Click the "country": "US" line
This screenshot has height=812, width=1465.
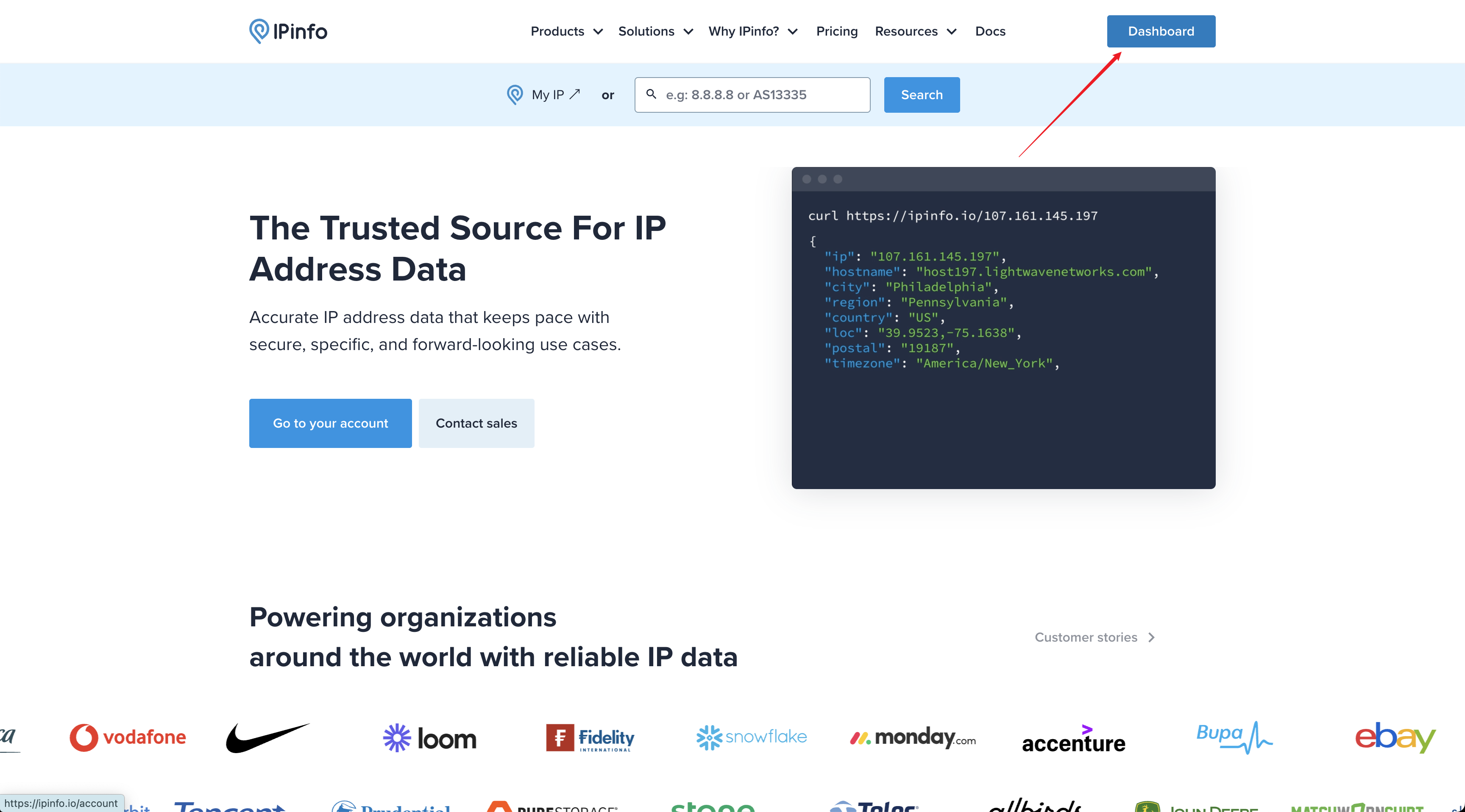coord(884,318)
